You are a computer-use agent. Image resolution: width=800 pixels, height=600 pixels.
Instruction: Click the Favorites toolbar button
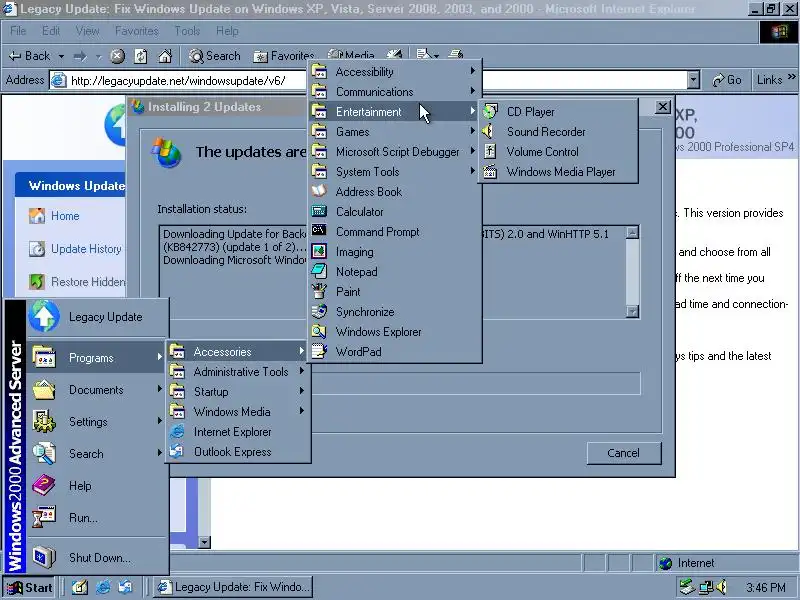(284, 56)
